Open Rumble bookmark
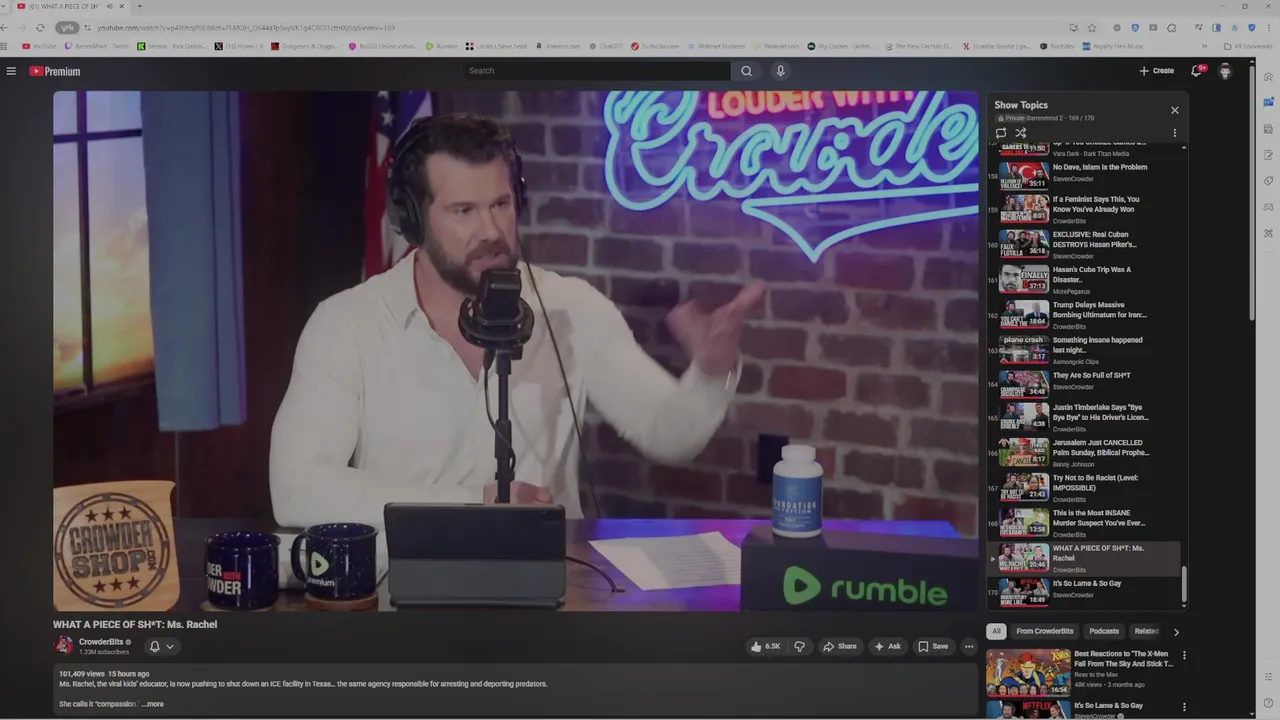The image size is (1280, 720). pyautogui.click(x=441, y=46)
